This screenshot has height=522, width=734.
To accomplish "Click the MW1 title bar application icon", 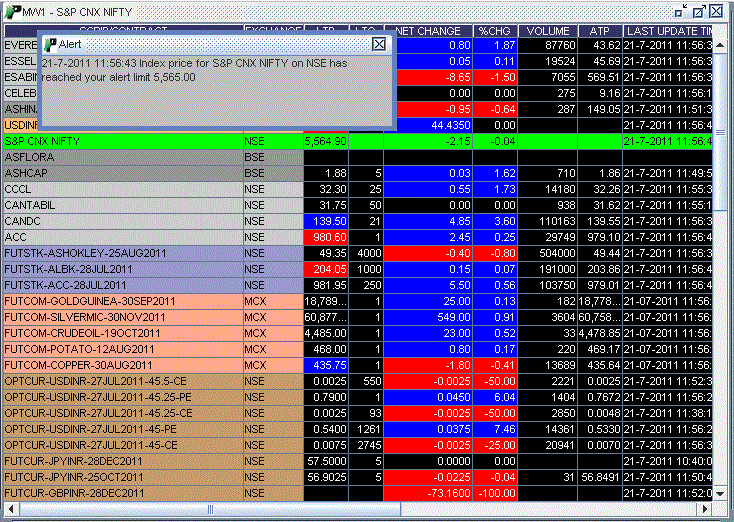I will (10, 10).
